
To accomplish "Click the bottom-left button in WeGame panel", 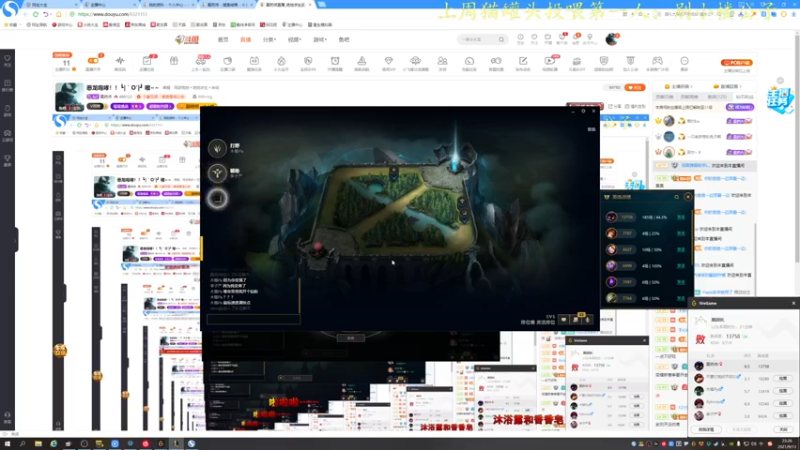I will coord(706,430).
